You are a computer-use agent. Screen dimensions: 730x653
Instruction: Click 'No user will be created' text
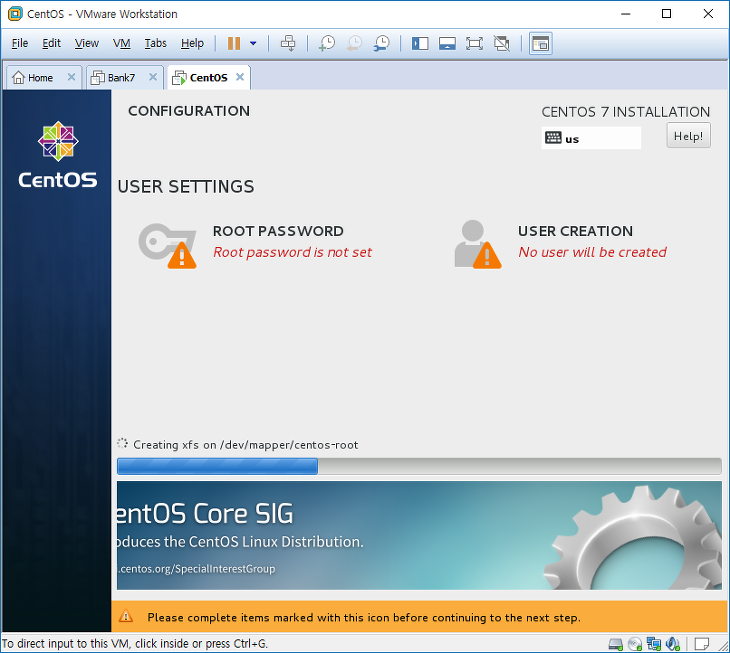592,252
